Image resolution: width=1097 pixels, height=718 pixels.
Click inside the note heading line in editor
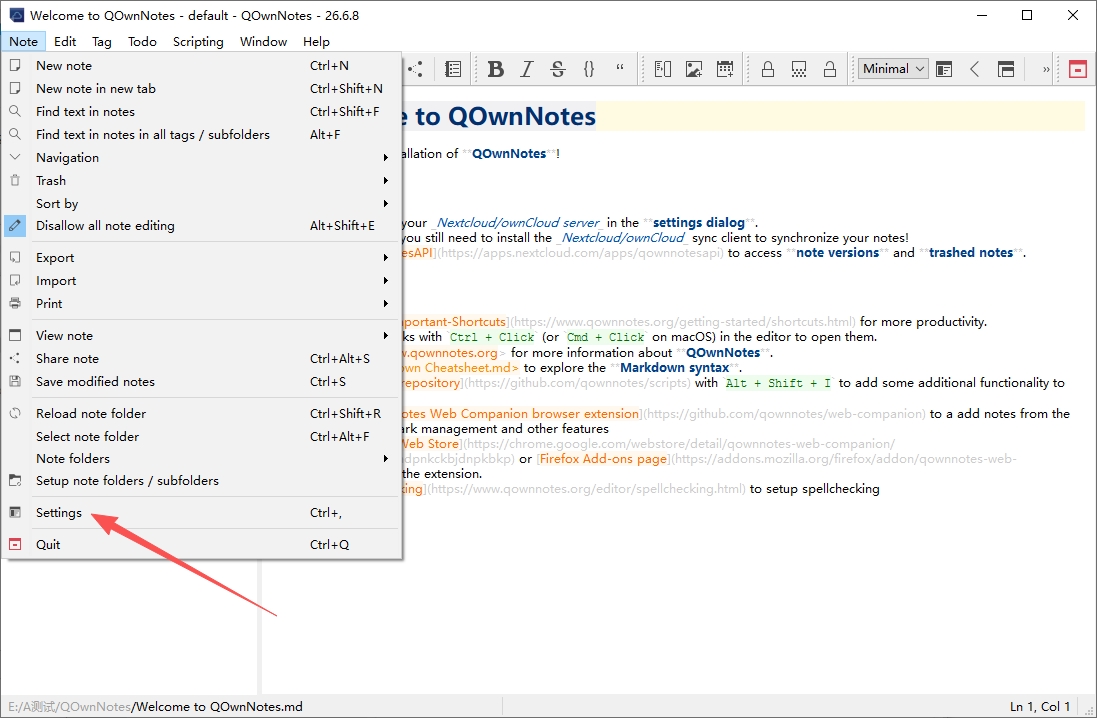pos(743,116)
